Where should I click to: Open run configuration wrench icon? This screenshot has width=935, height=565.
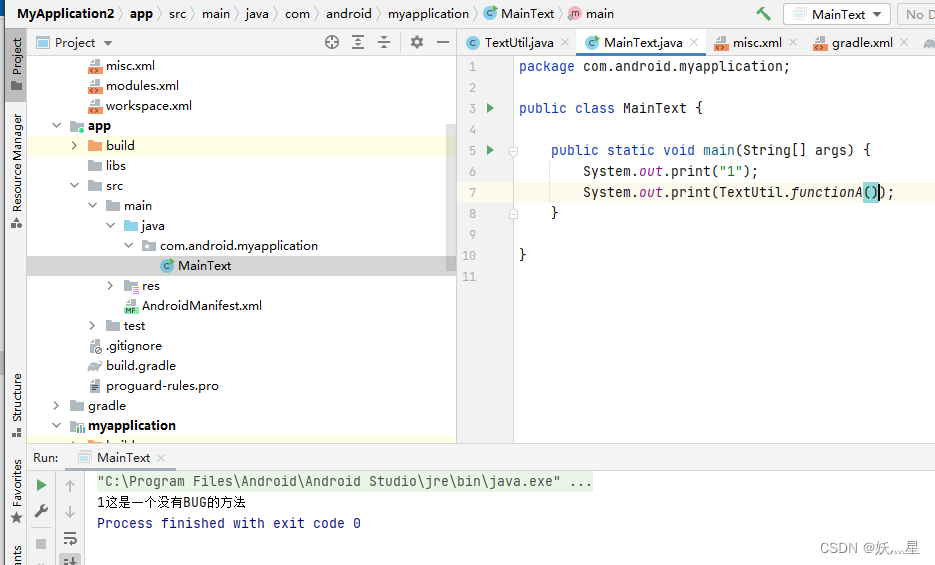pyautogui.click(x=41, y=511)
